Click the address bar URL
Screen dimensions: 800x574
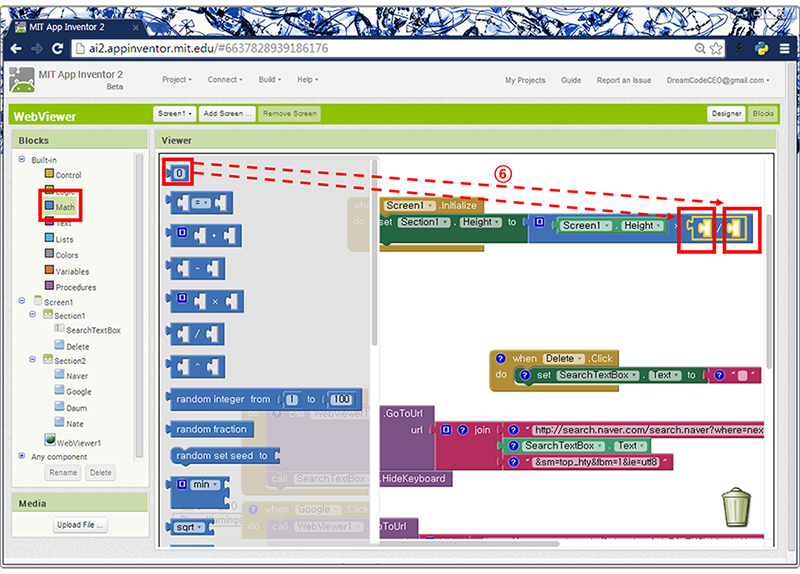208,48
